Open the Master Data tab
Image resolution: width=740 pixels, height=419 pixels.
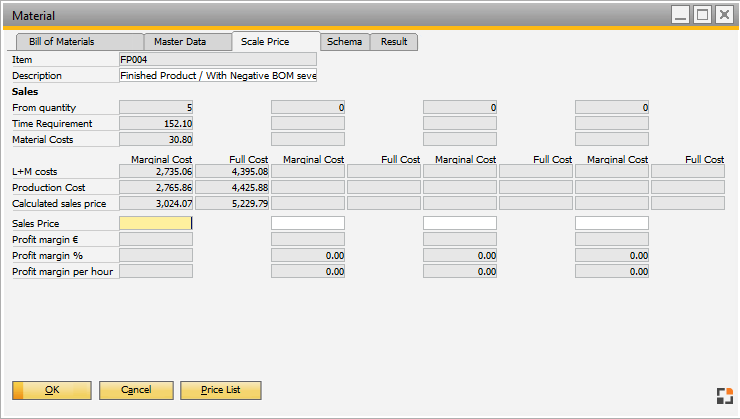tap(180, 42)
